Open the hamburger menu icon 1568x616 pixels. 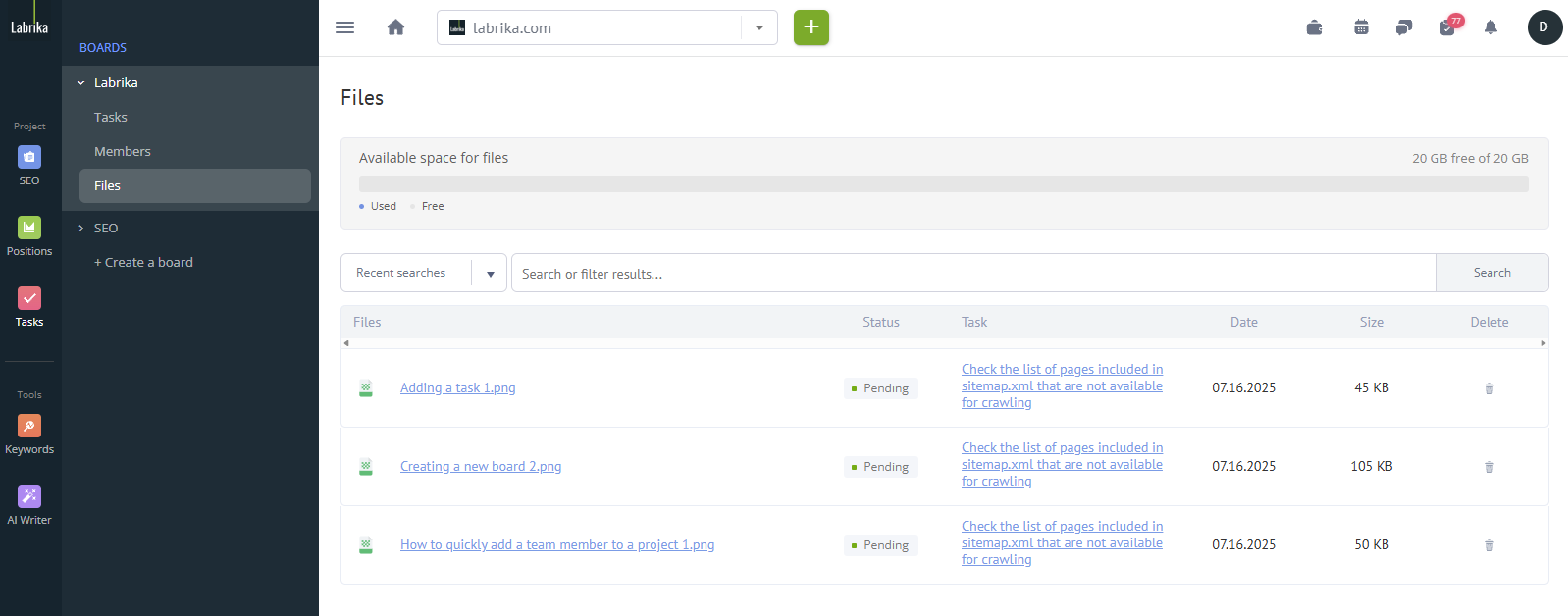click(344, 27)
